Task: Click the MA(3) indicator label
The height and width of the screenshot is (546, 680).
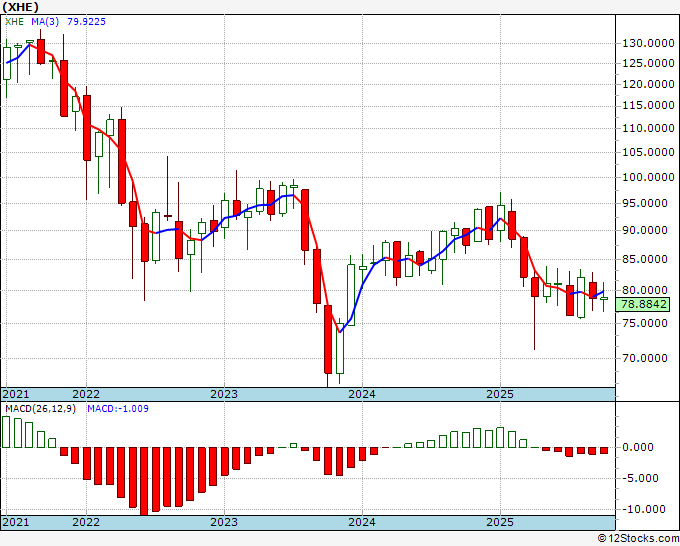Action: coord(45,22)
